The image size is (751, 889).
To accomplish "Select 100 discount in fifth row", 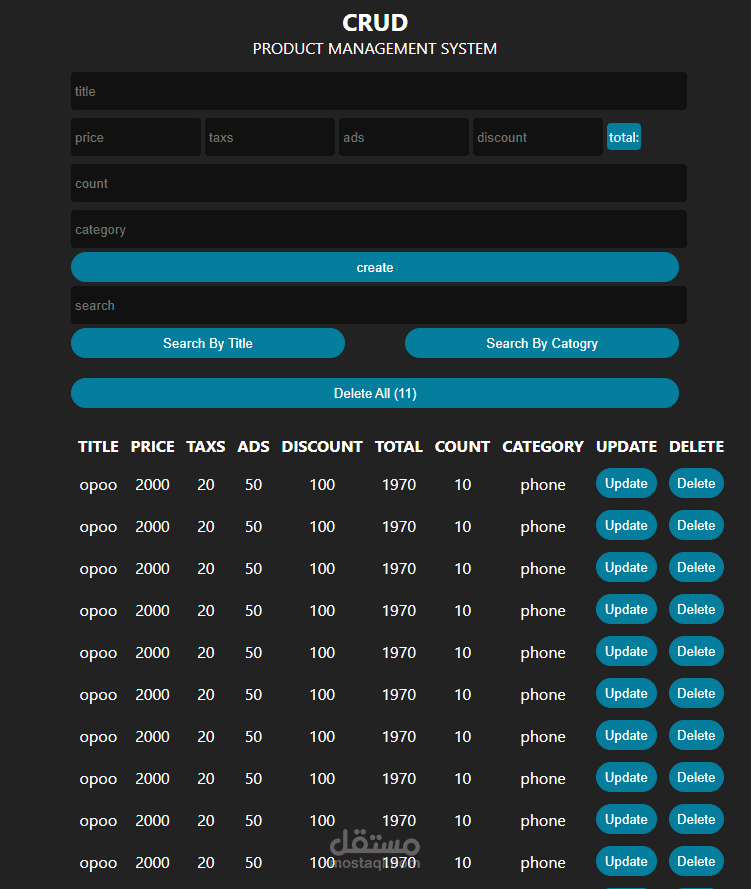I will coord(322,652).
